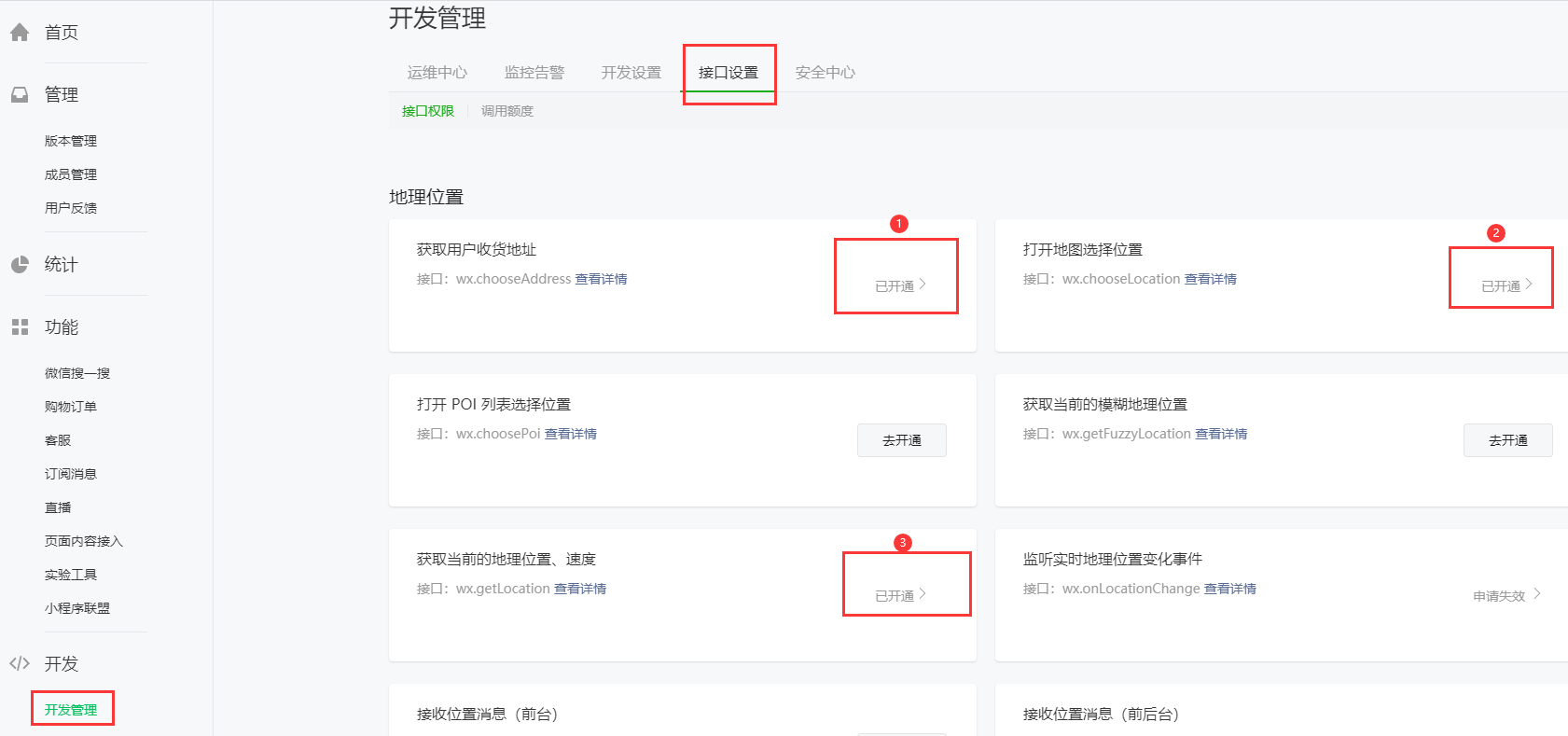This screenshot has height=736, width=1568.
Task: View 查看详情 link for wx.onLocationChange
Action: coord(1229,589)
